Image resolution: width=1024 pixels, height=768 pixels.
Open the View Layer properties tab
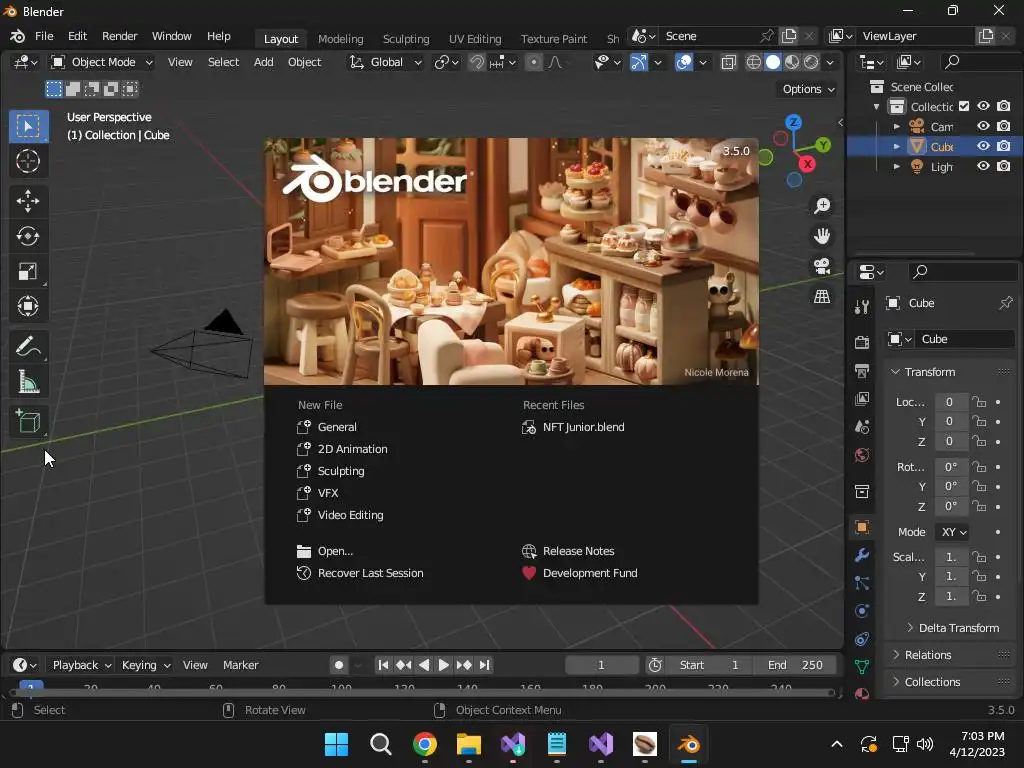862,398
